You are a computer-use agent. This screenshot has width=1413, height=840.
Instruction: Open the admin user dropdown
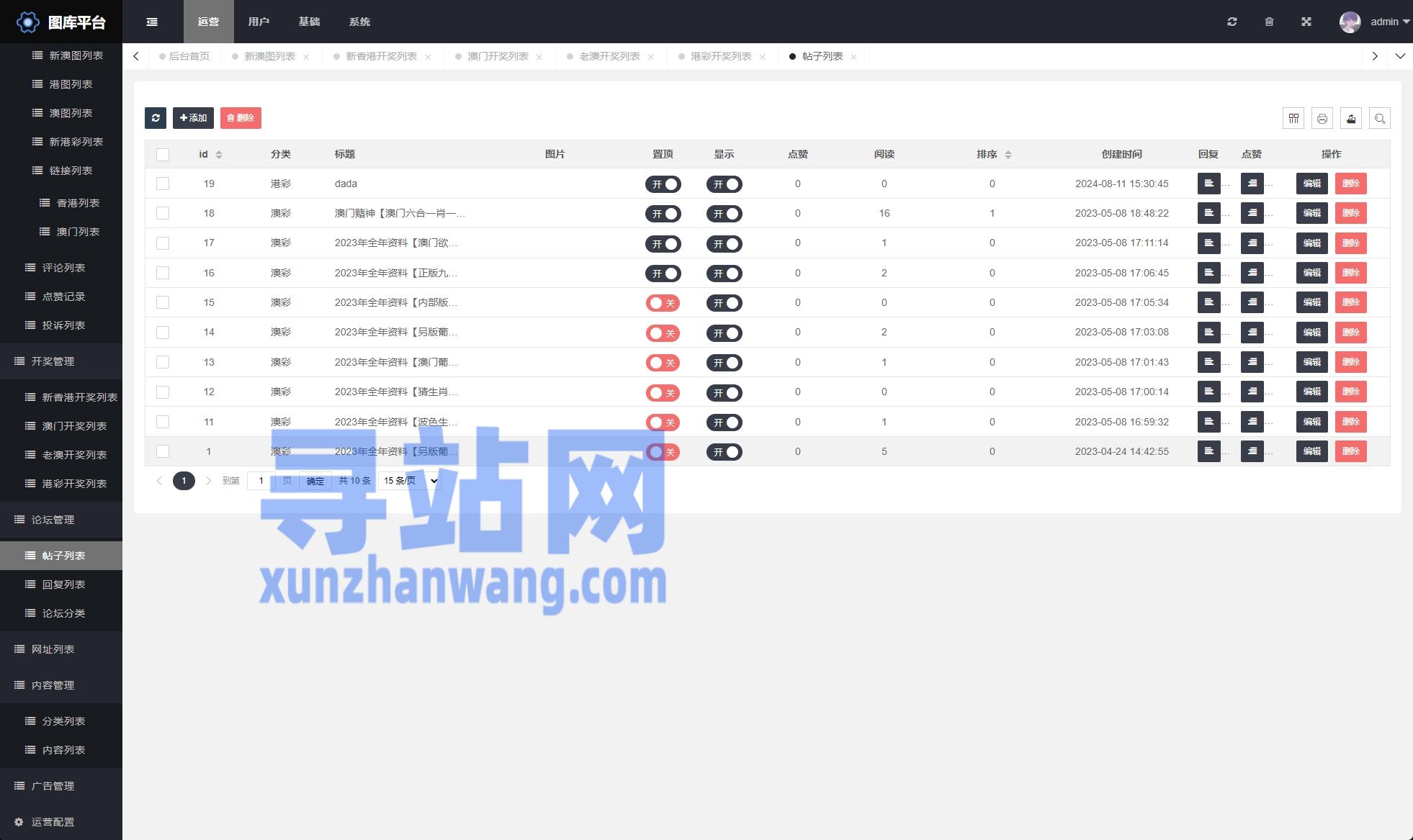point(1390,22)
